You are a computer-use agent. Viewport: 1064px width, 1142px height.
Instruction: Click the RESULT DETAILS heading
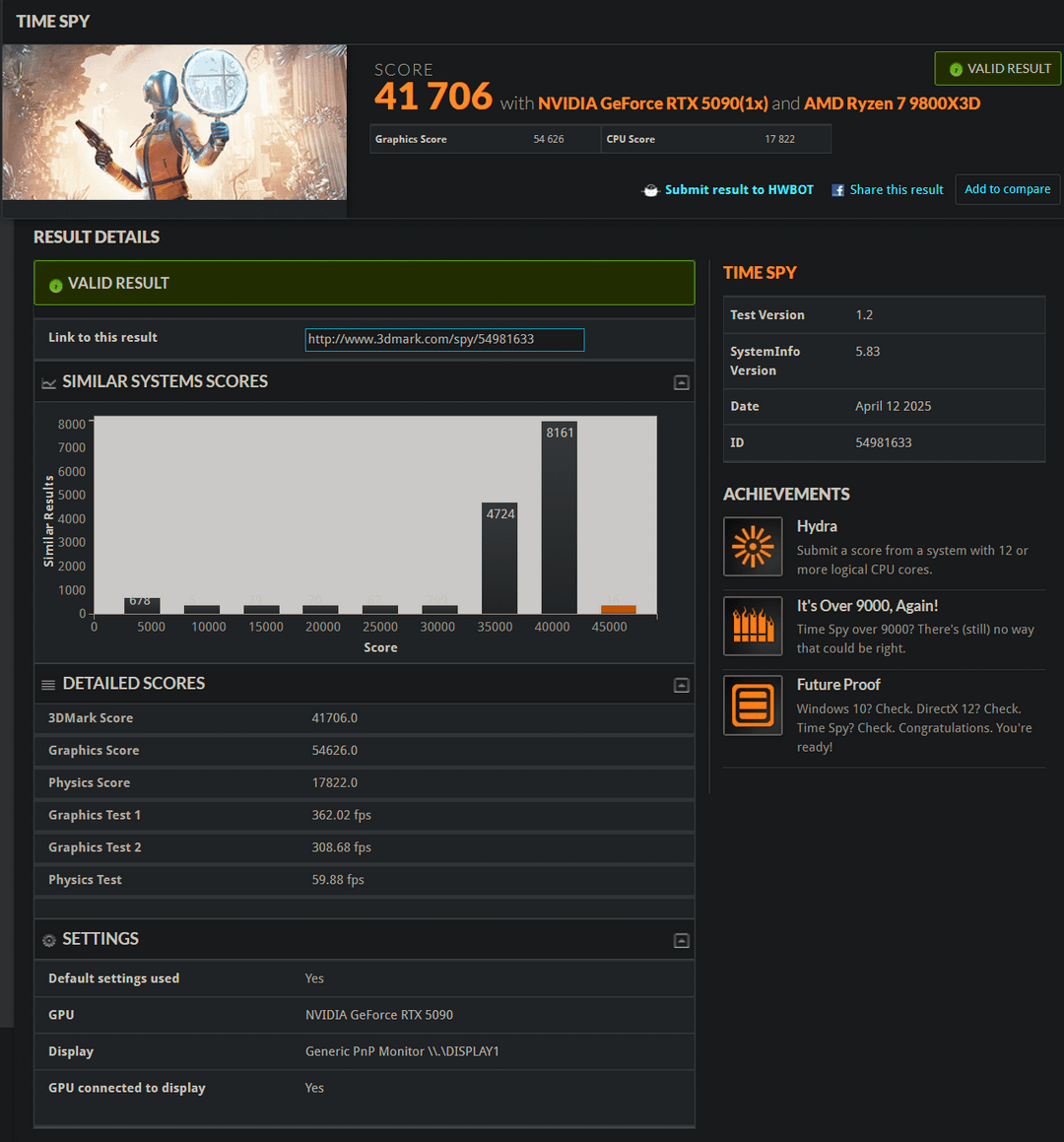pyautogui.click(x=97, y=237)
